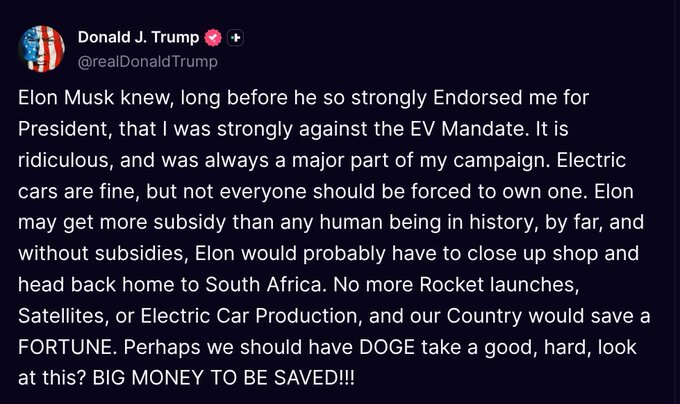680x404 pixels.
Task: Open the @realDonaldTrump handle link
Action: tap(147, 61)
